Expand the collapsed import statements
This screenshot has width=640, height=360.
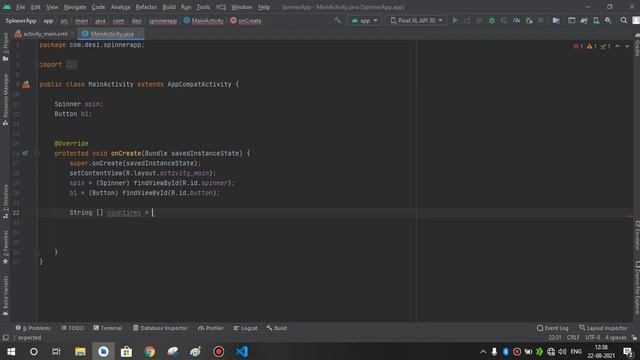pos(71,64)
